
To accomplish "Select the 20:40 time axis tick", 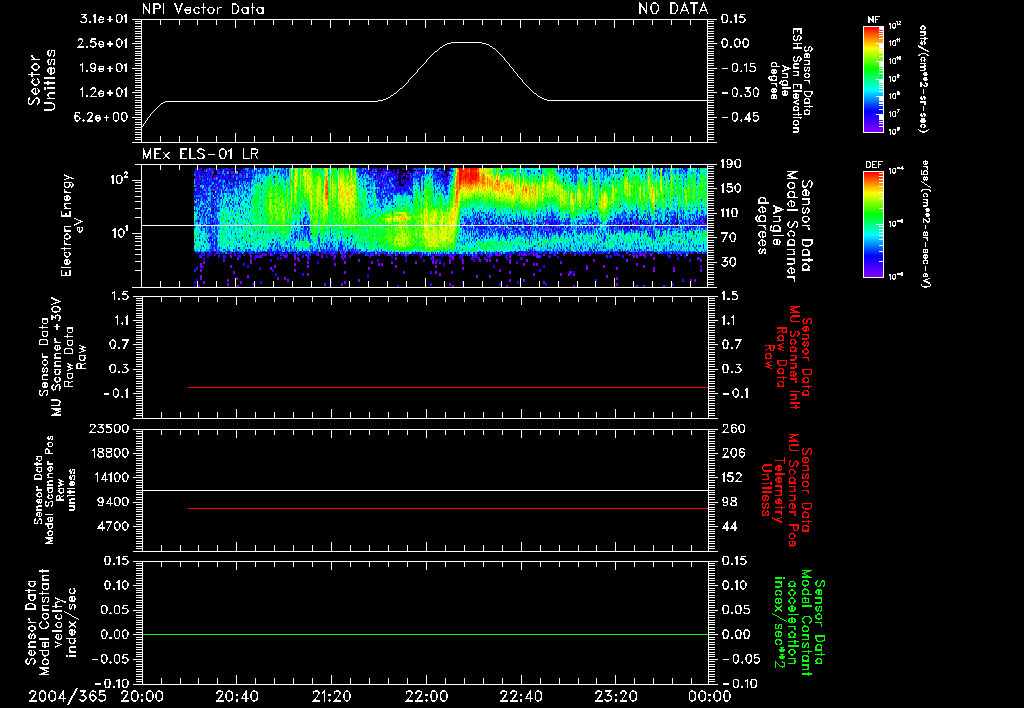I will [236, 695].
